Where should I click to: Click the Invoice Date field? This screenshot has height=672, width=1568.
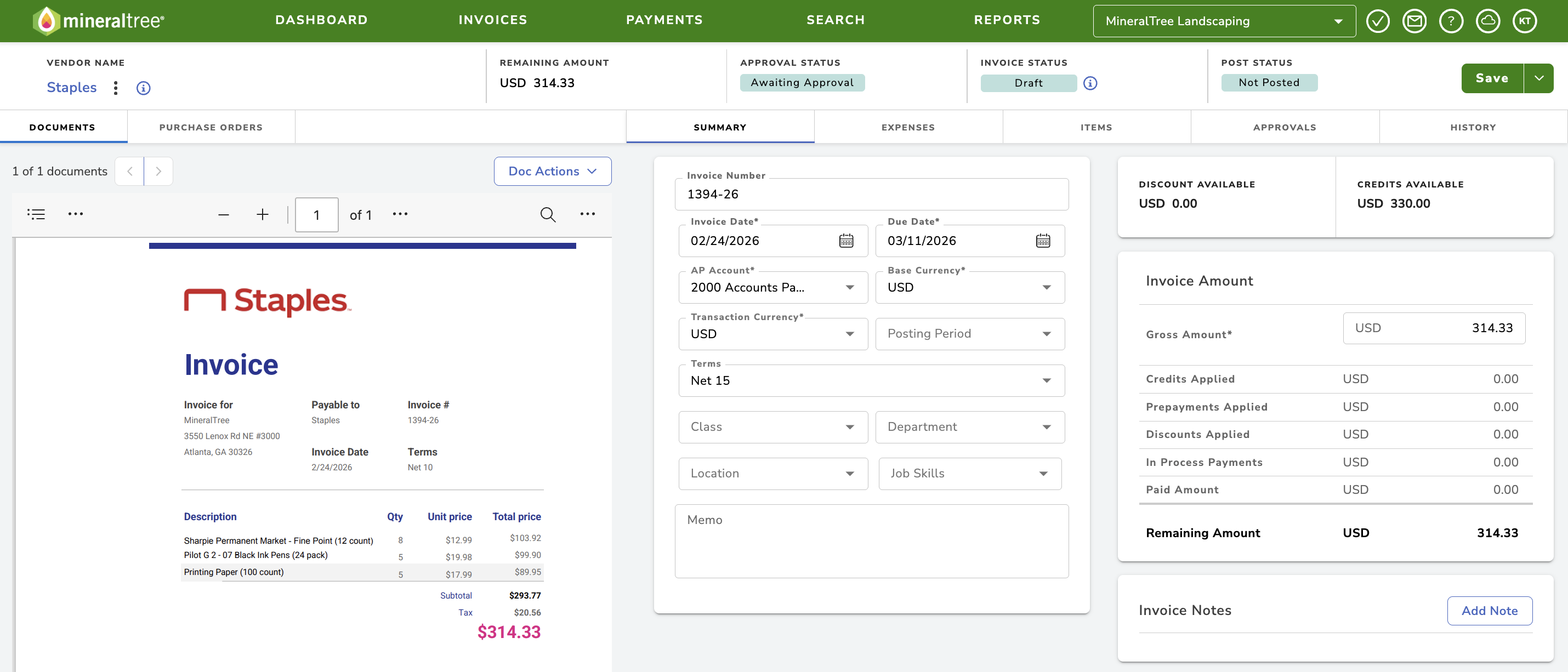773,241
